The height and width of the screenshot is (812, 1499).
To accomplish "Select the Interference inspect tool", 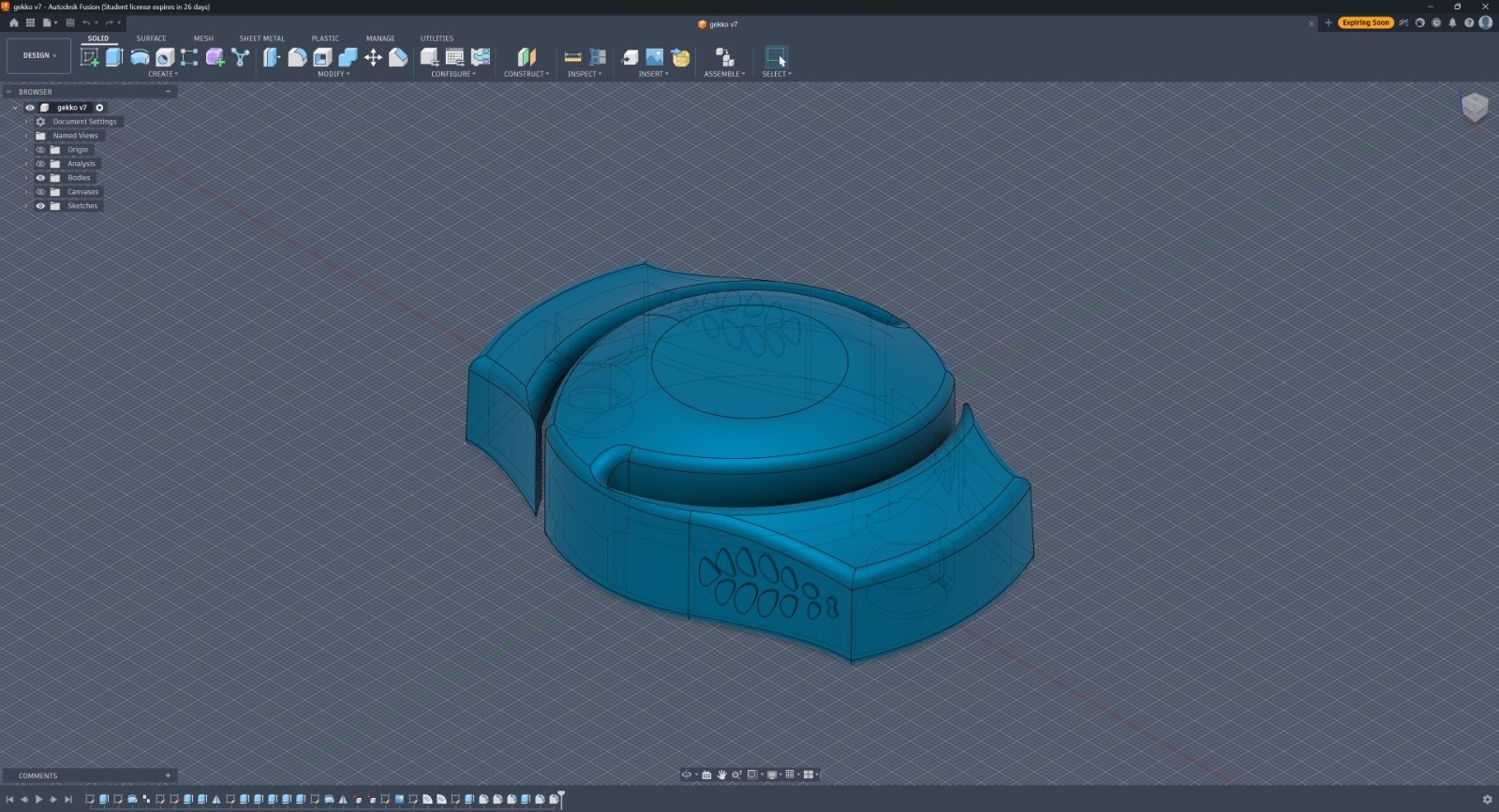I will pyautogui.click(x=598, y=57).
